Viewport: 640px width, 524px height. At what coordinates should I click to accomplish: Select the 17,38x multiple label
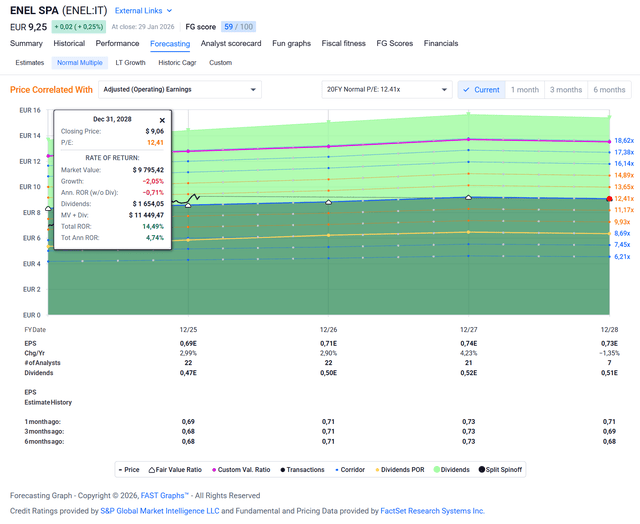point(624,152)
